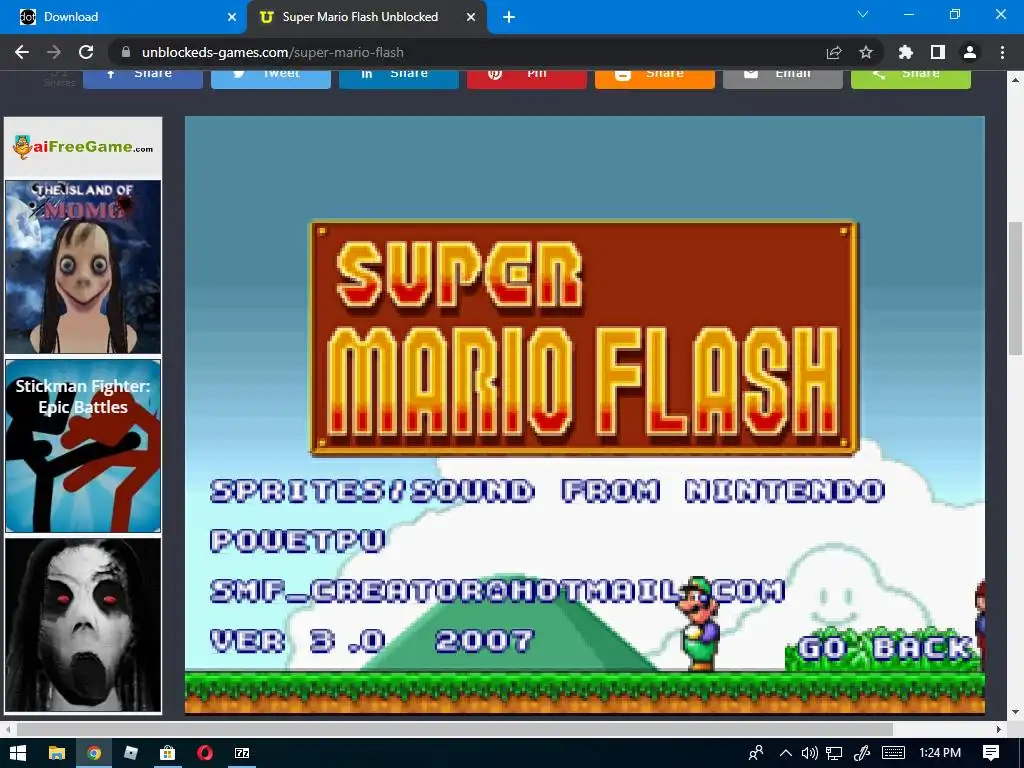Tweet this page on Twitter

271,78
